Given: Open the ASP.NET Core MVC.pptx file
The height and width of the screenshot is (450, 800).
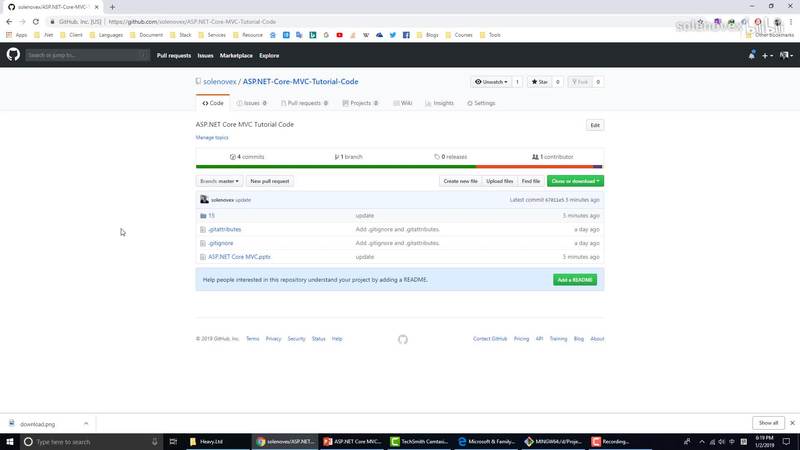Looking at the screenshot, I should 239,257.
